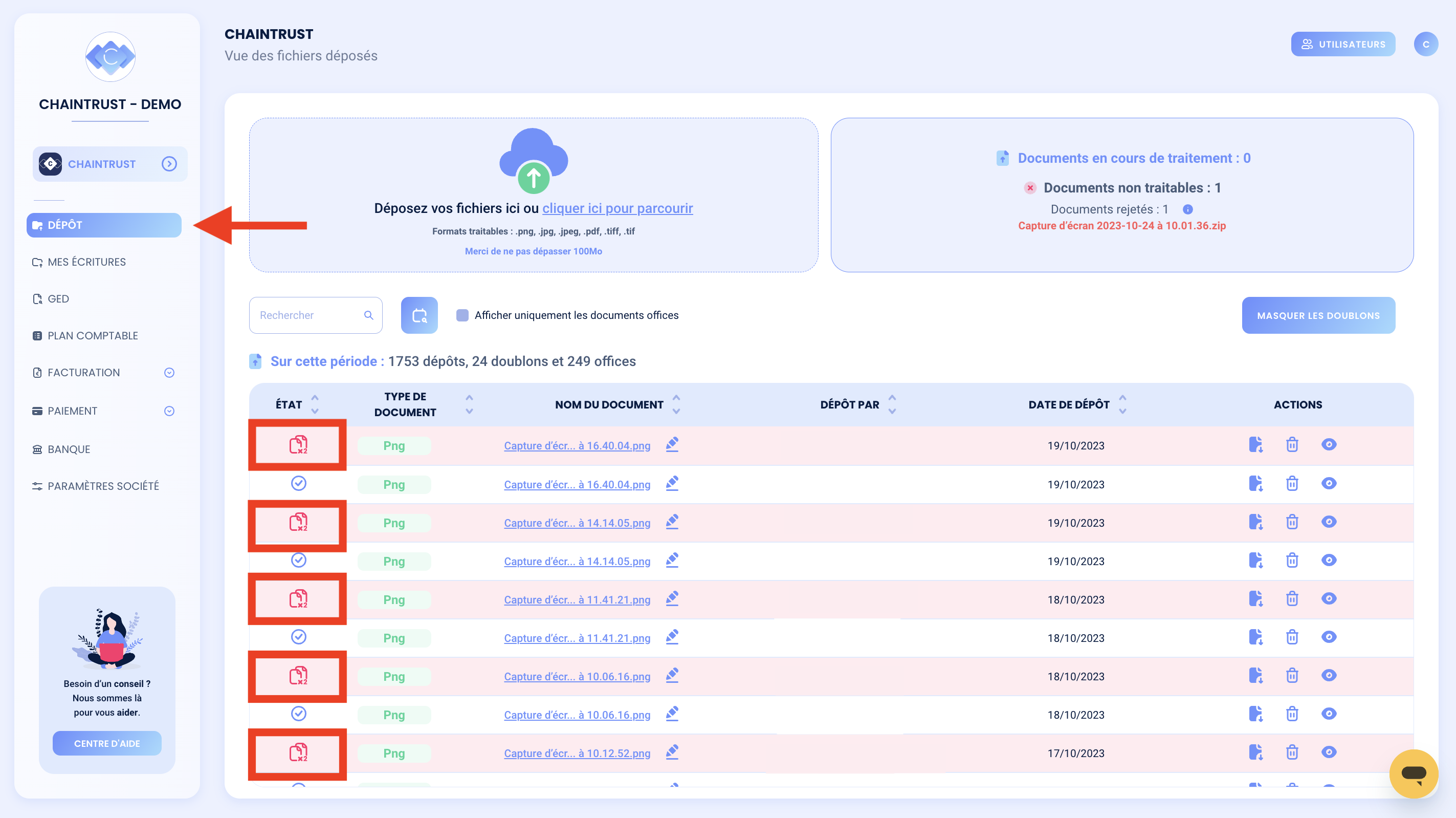This screenshot has height=818, width=1456.
Task: Sort table by État column
Action: pos(315,404)
